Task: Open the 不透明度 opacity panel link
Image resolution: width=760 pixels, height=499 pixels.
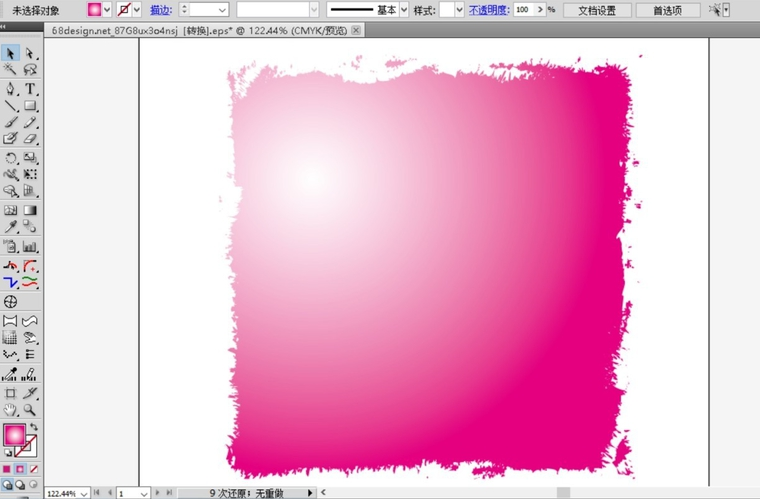Action: click(489, 10)
